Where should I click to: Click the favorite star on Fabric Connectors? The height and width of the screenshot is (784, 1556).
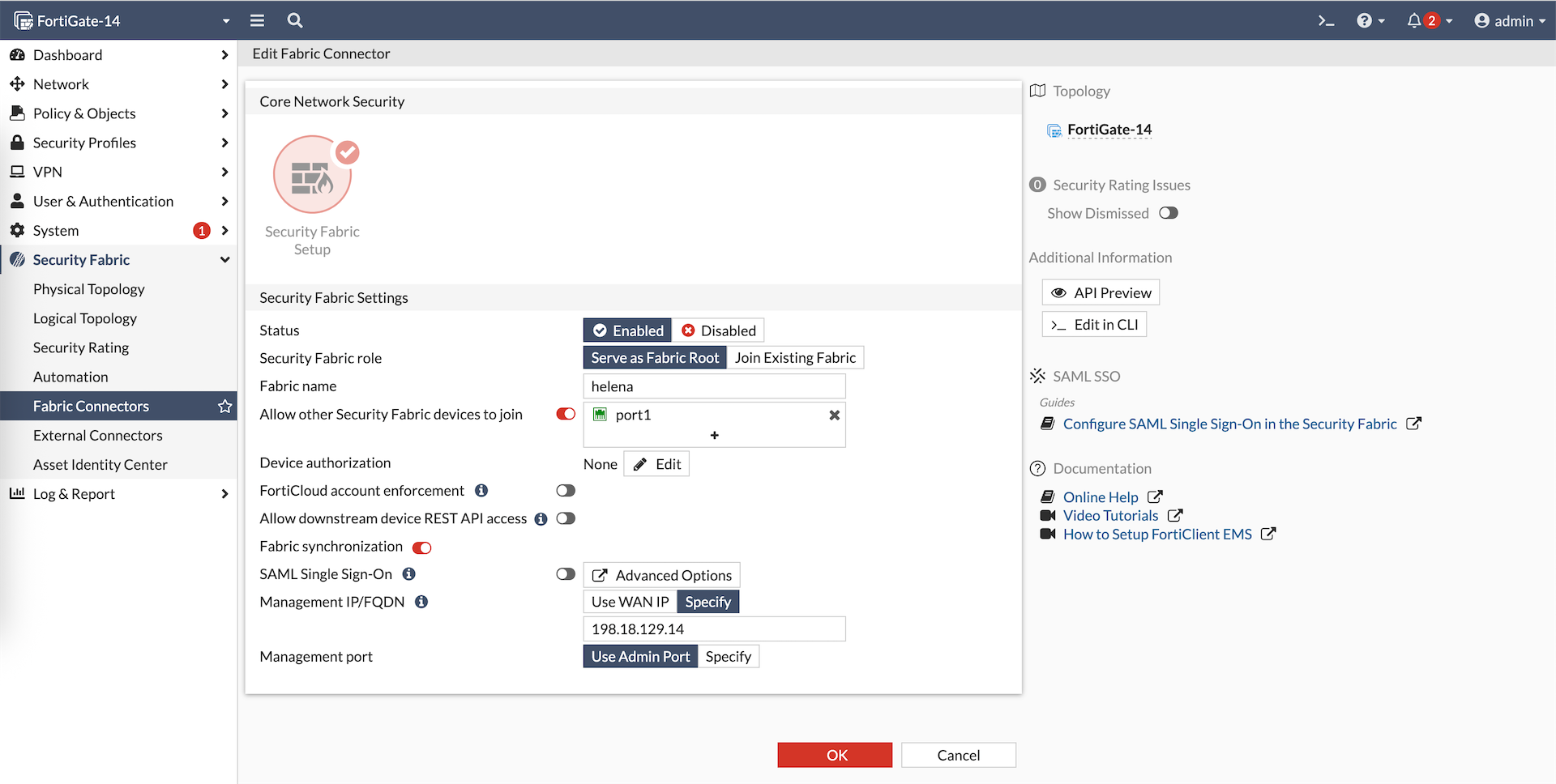224,407
